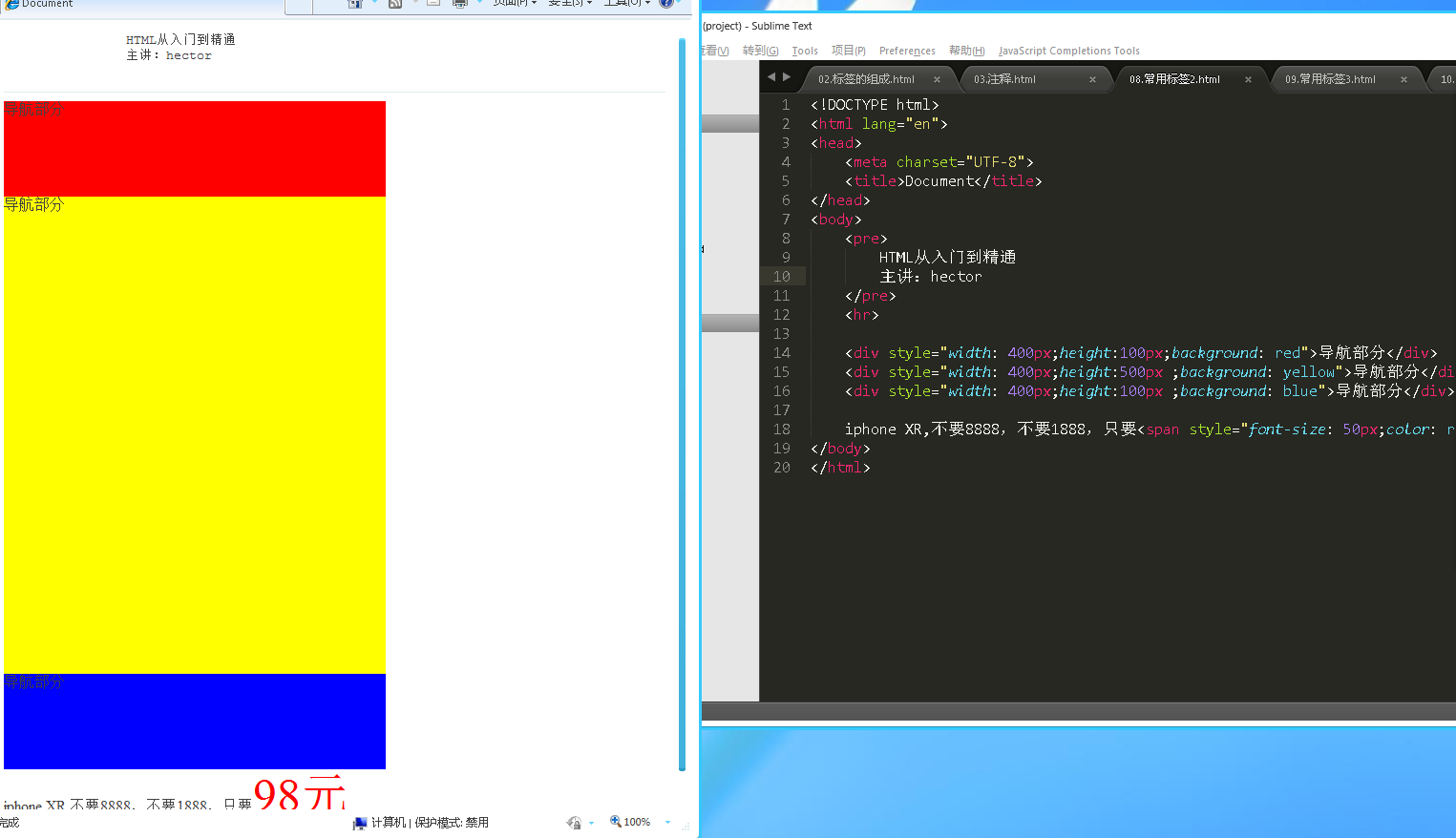Open JavaScript Completions Tools menu

[1068, 51]
